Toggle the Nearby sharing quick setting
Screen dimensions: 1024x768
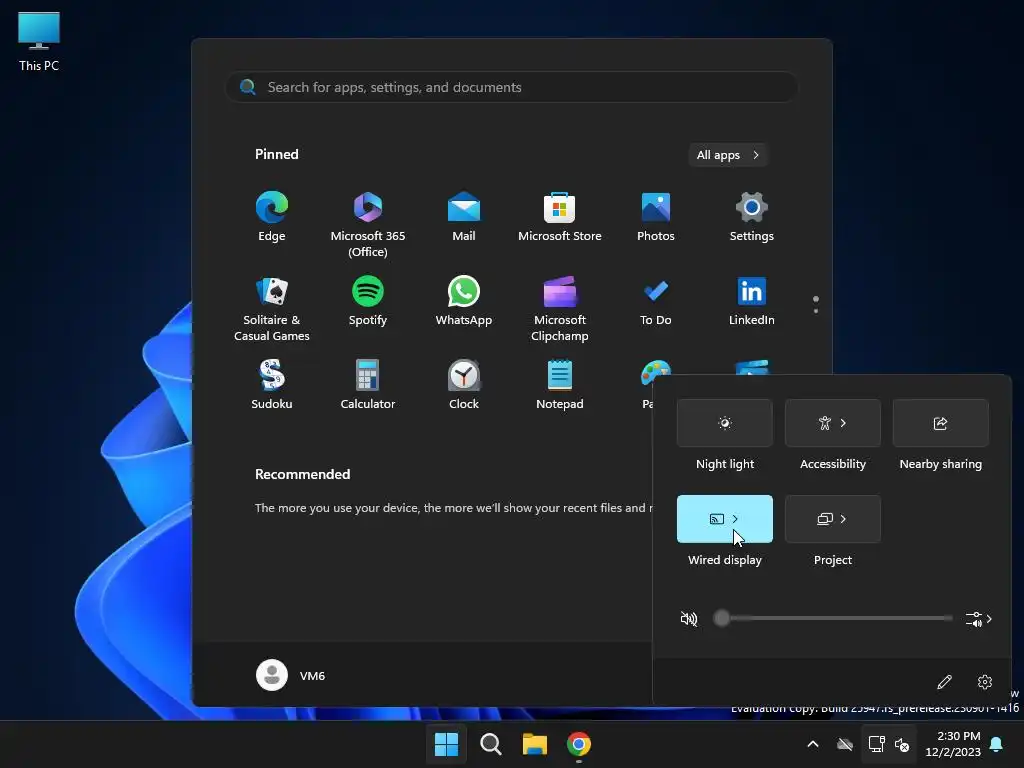(x=940, y=423)
